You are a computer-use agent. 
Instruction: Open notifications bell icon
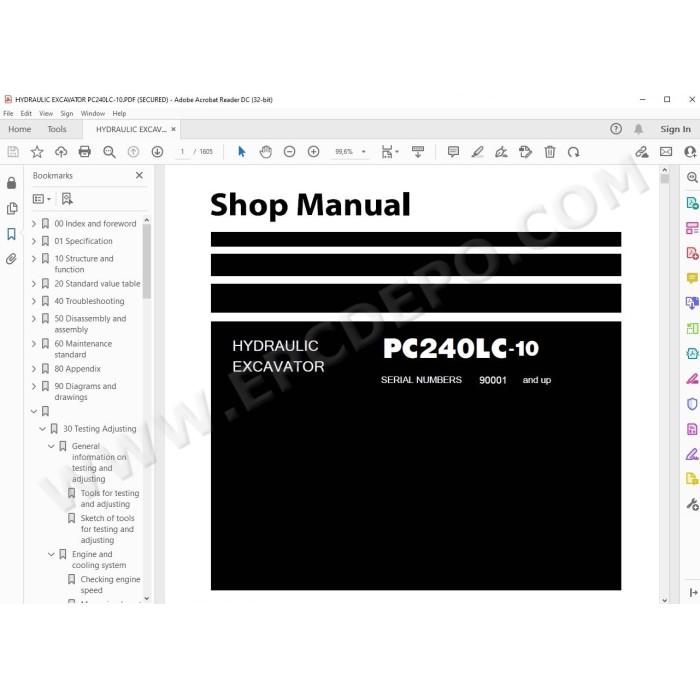[x=638, y=129]
